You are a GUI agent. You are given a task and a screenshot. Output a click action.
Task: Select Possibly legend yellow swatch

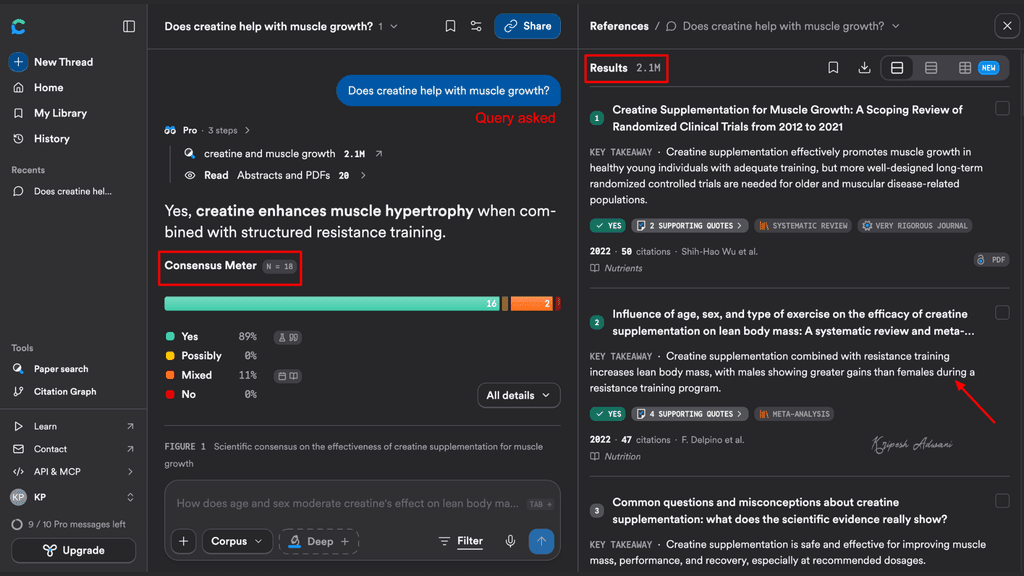(170, 356)
